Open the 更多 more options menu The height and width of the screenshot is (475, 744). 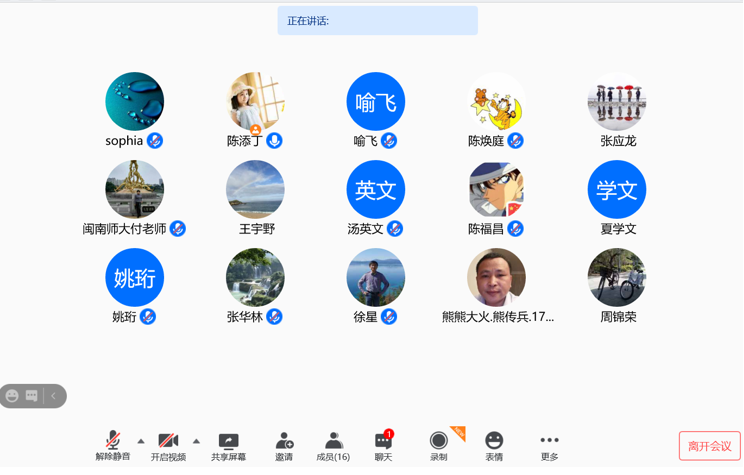point(549,445)
